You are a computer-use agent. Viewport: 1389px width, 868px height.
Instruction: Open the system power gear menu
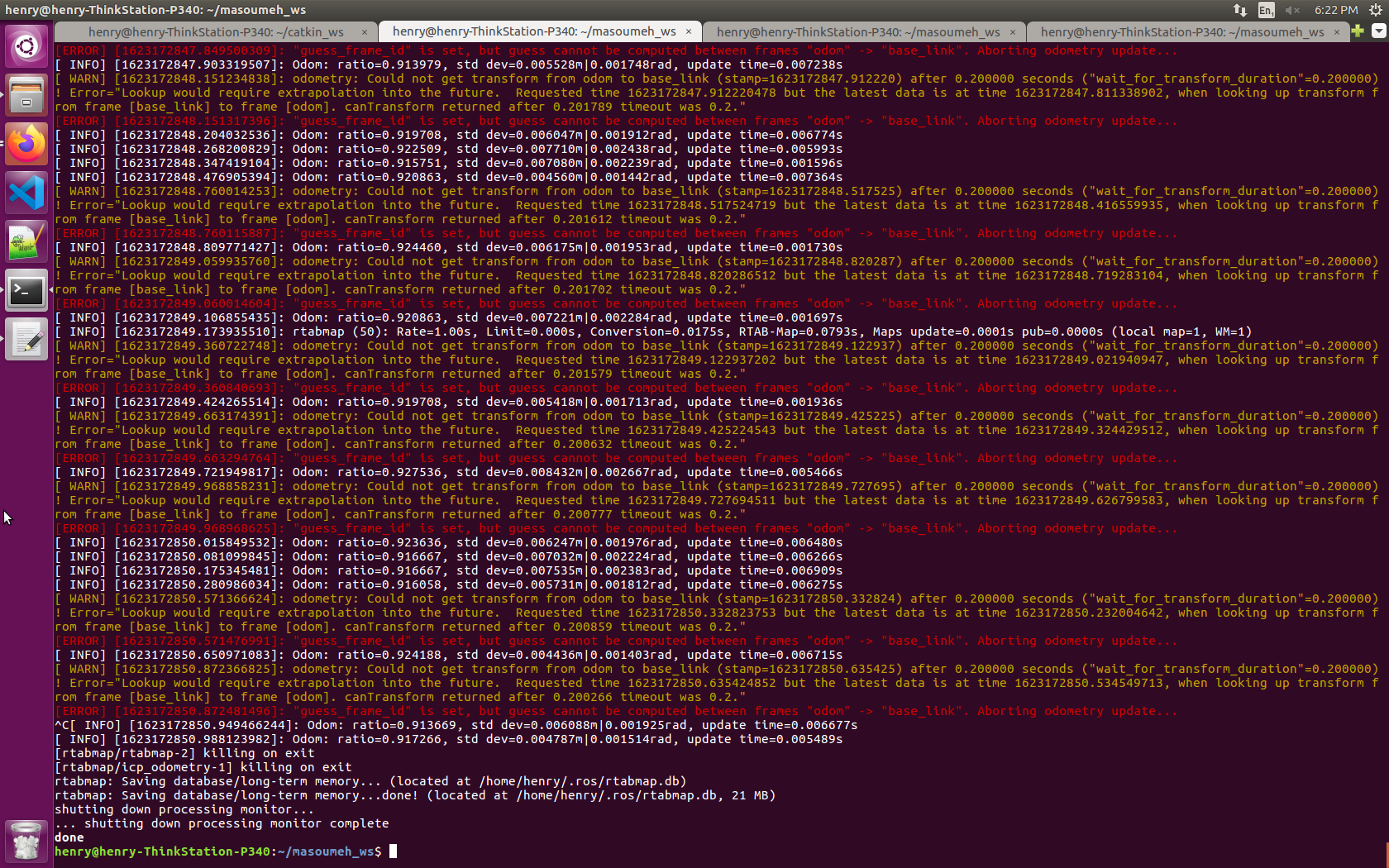[x=1376, y=10]
